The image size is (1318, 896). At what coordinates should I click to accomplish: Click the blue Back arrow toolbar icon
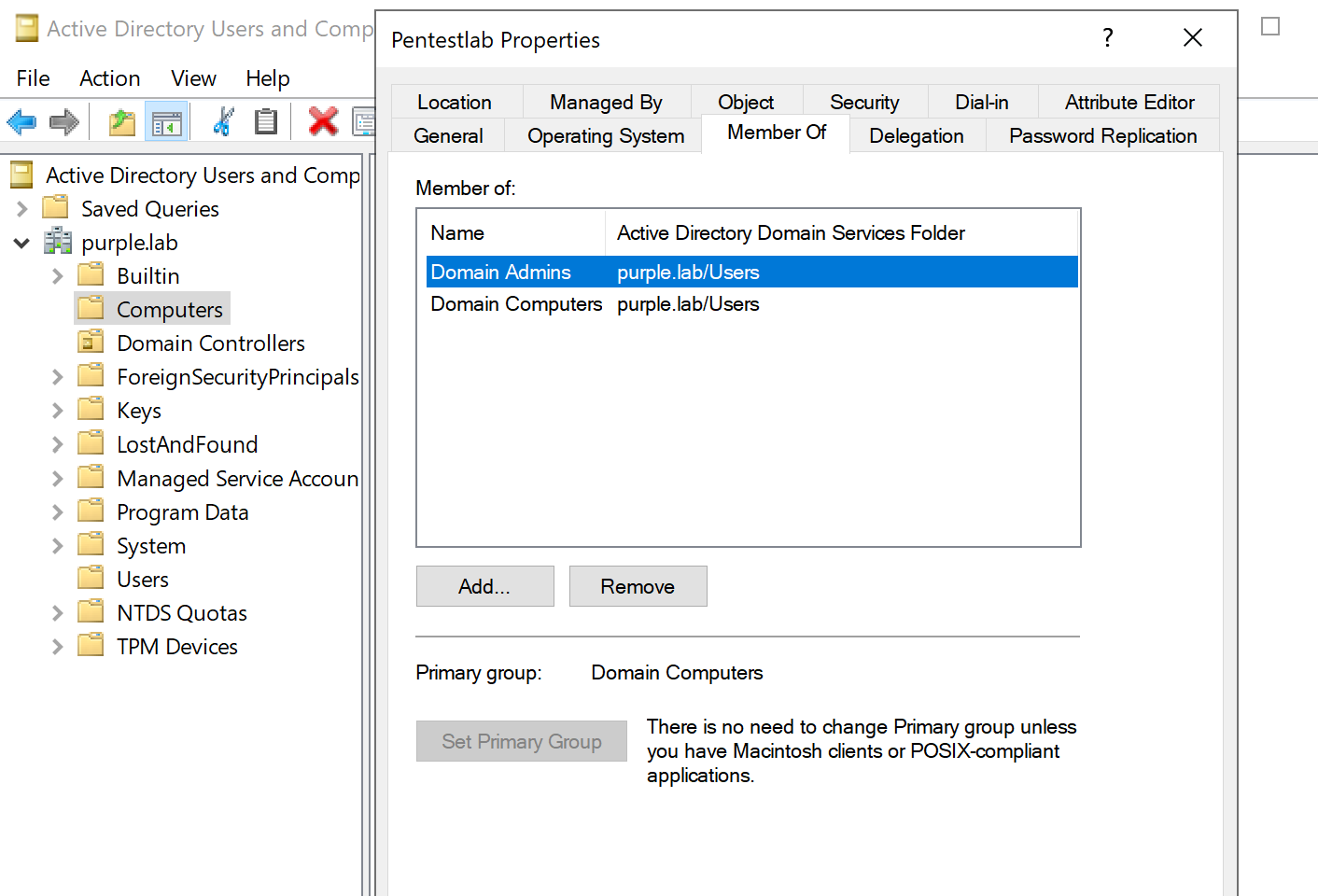(x=21, y=121)
